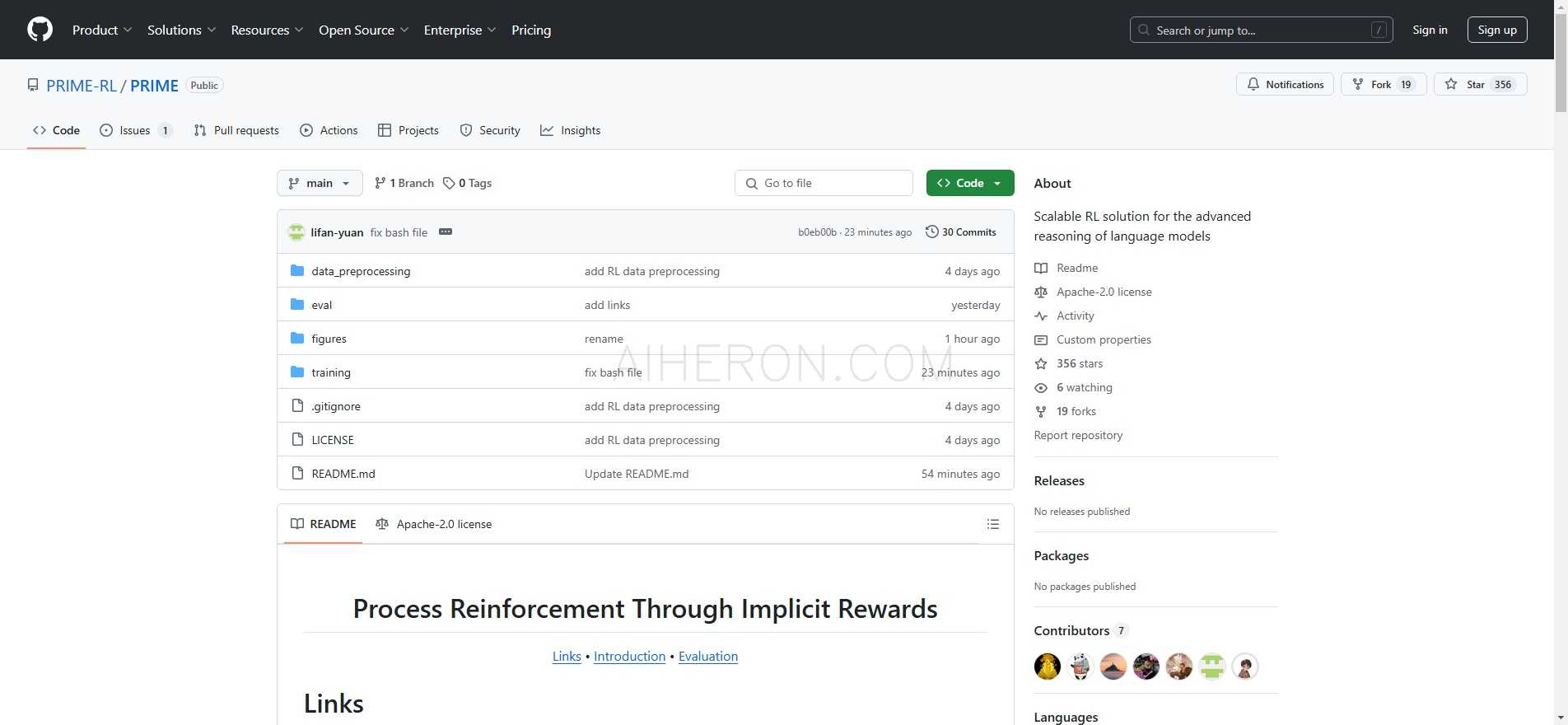Open the Contributors heading link

click(1080, 630)
